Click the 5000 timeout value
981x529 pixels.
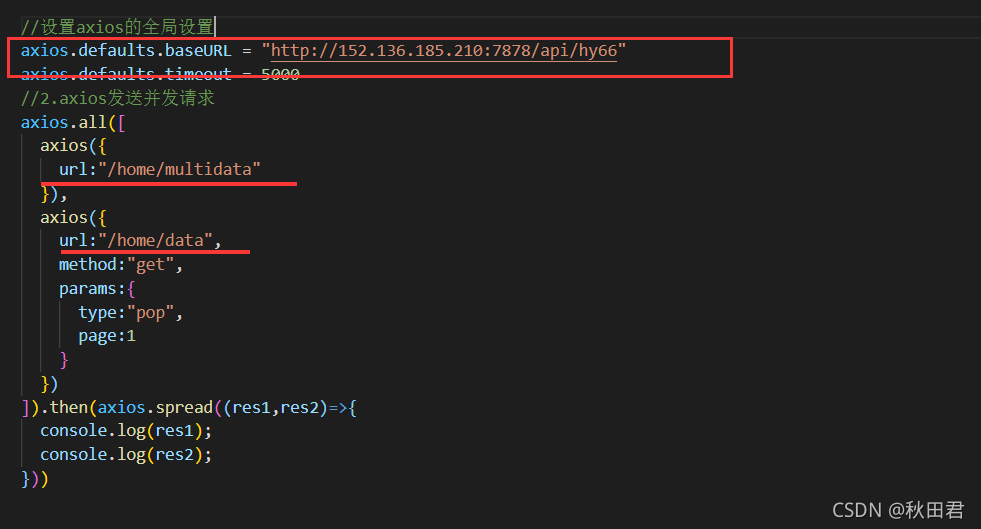pyautogui.click(x=280, y=74)
